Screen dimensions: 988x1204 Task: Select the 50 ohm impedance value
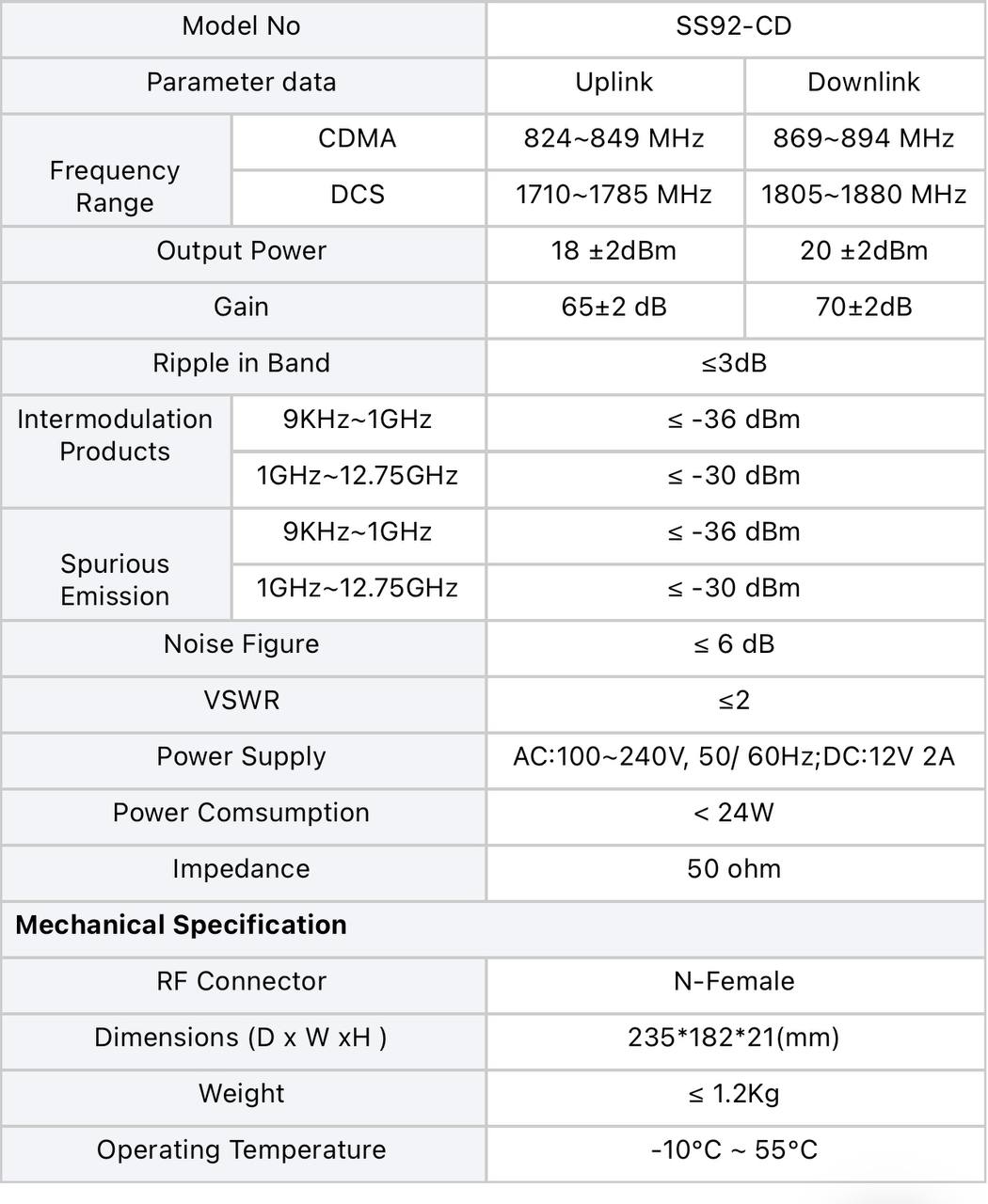point(735,869)
